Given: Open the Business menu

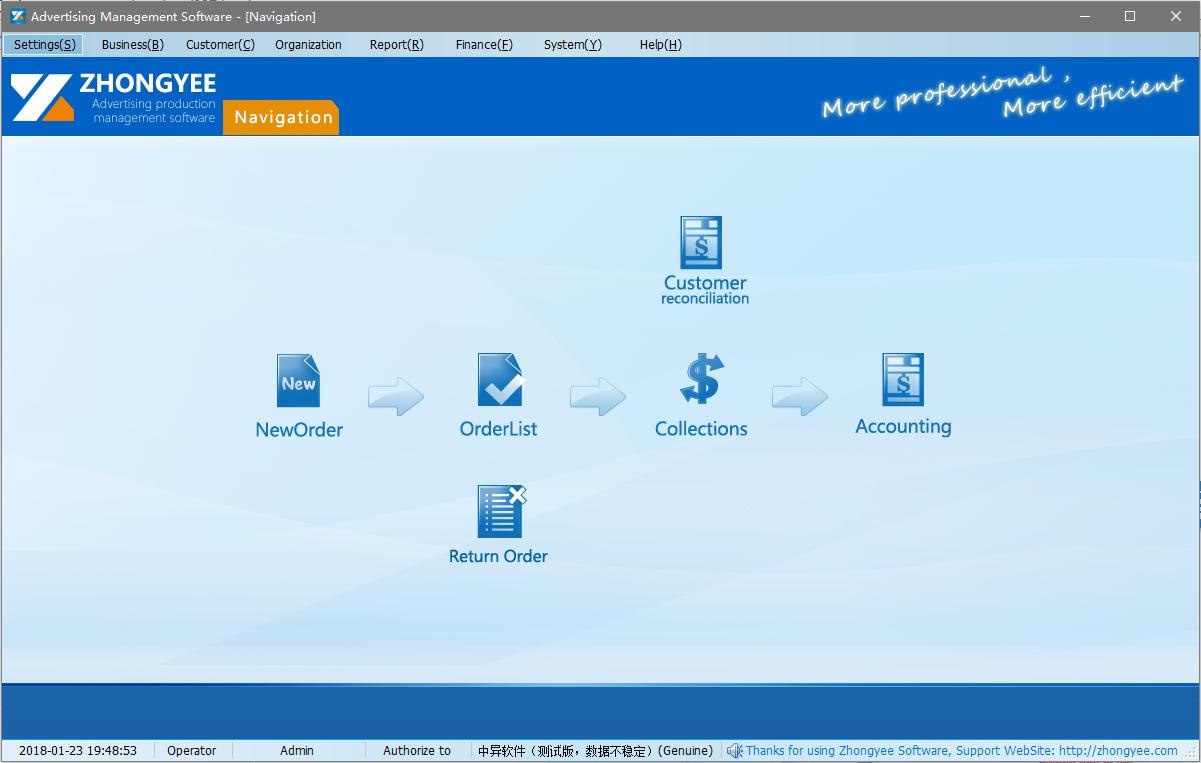Looking at the screenshot, I should tap(131, 44).
